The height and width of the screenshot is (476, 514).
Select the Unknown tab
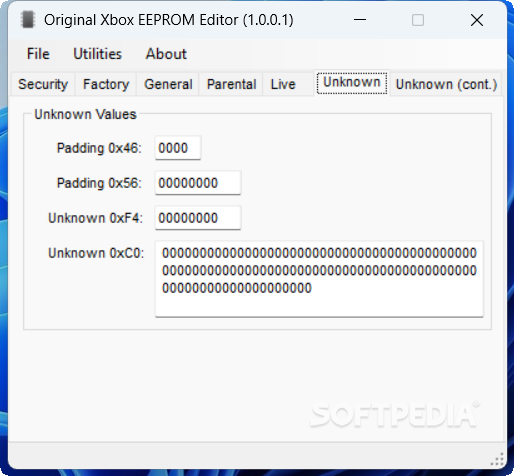pyautogui.click(x=352, y=83)
